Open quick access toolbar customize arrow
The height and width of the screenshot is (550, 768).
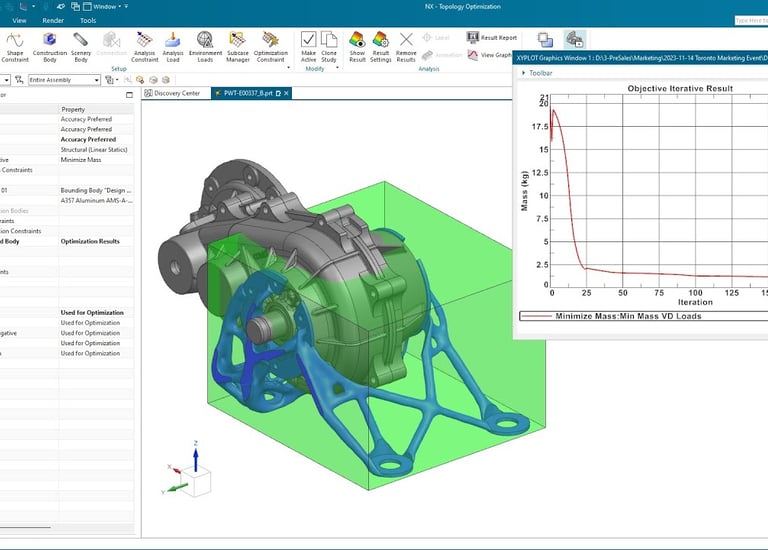pyautogui.click(x=126, y=6)
